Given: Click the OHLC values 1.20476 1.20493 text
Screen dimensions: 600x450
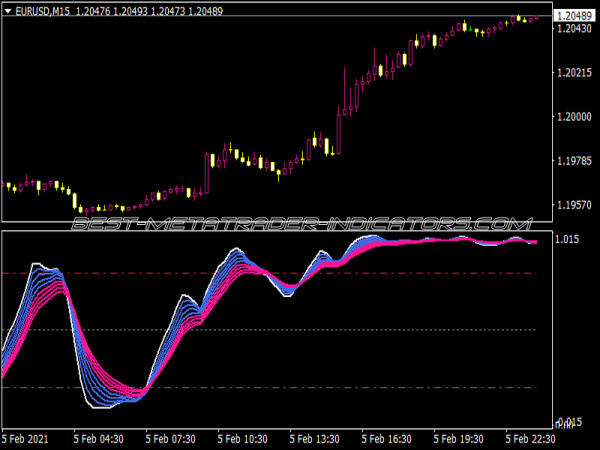Looking at the screenshot, I should (112, 11).
